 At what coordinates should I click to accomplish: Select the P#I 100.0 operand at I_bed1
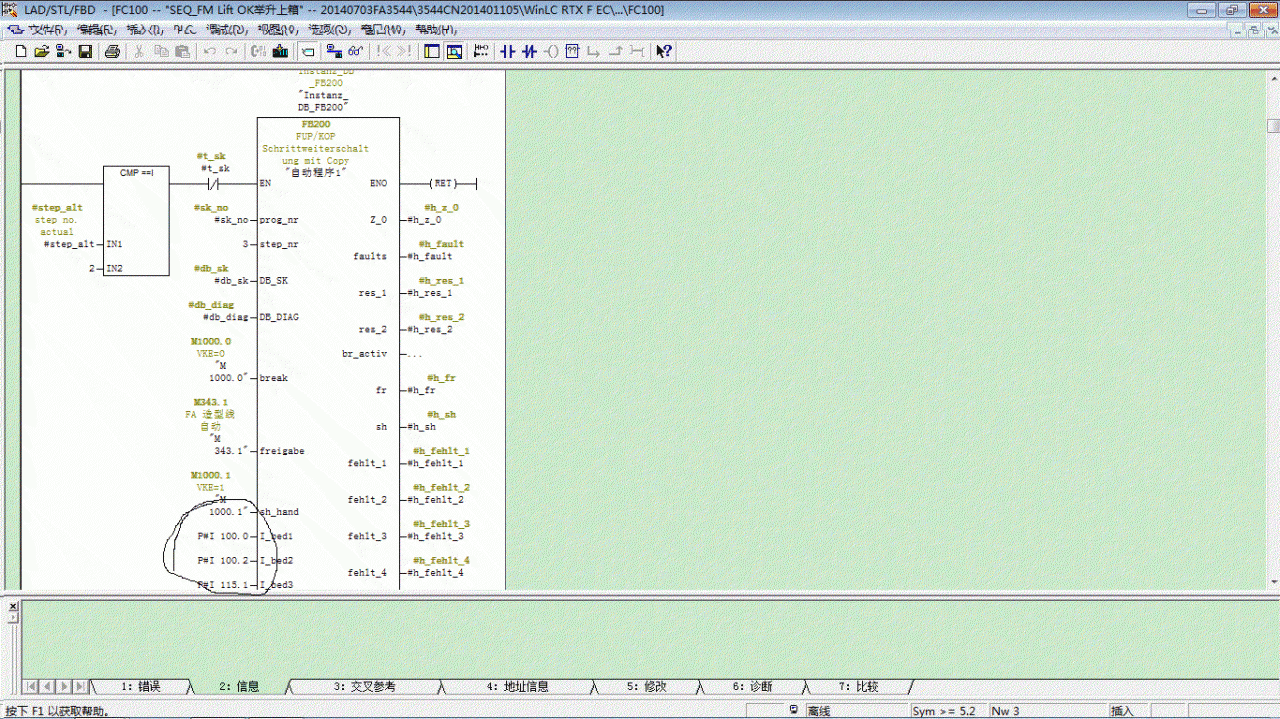click(x=223, y=536)
